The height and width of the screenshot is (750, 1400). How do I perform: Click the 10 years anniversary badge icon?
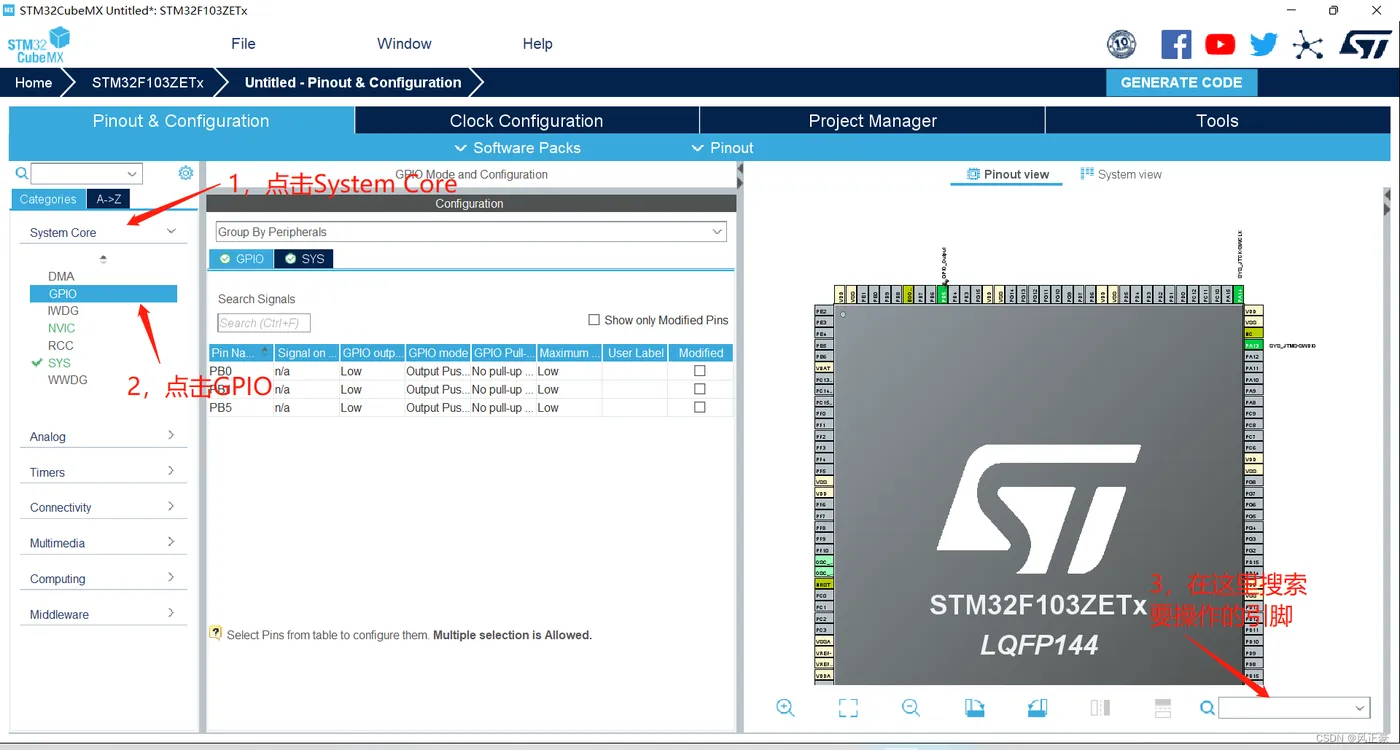coord(1122,44)
